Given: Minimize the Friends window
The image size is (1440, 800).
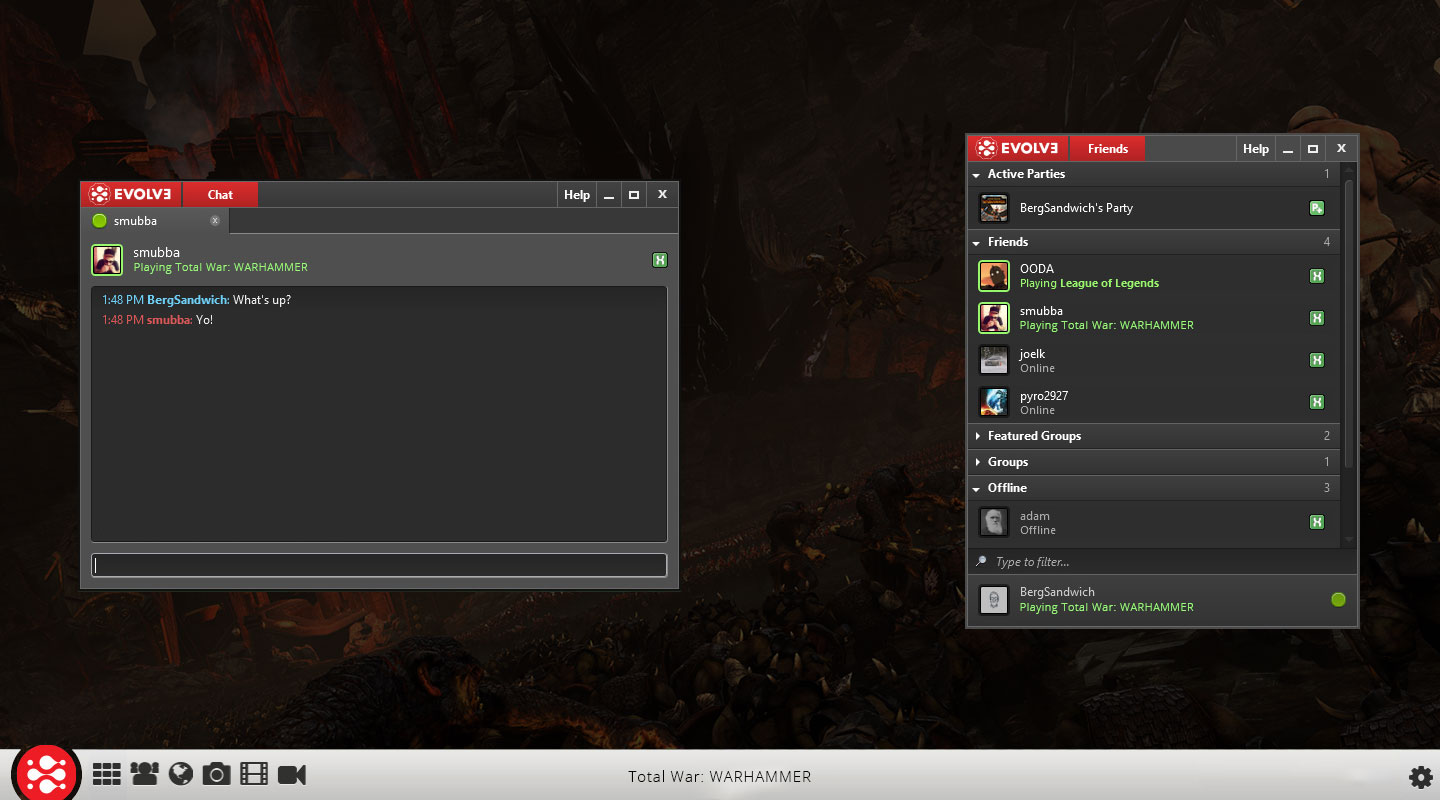Looking at the screenshot, I should click(1288, 149).
